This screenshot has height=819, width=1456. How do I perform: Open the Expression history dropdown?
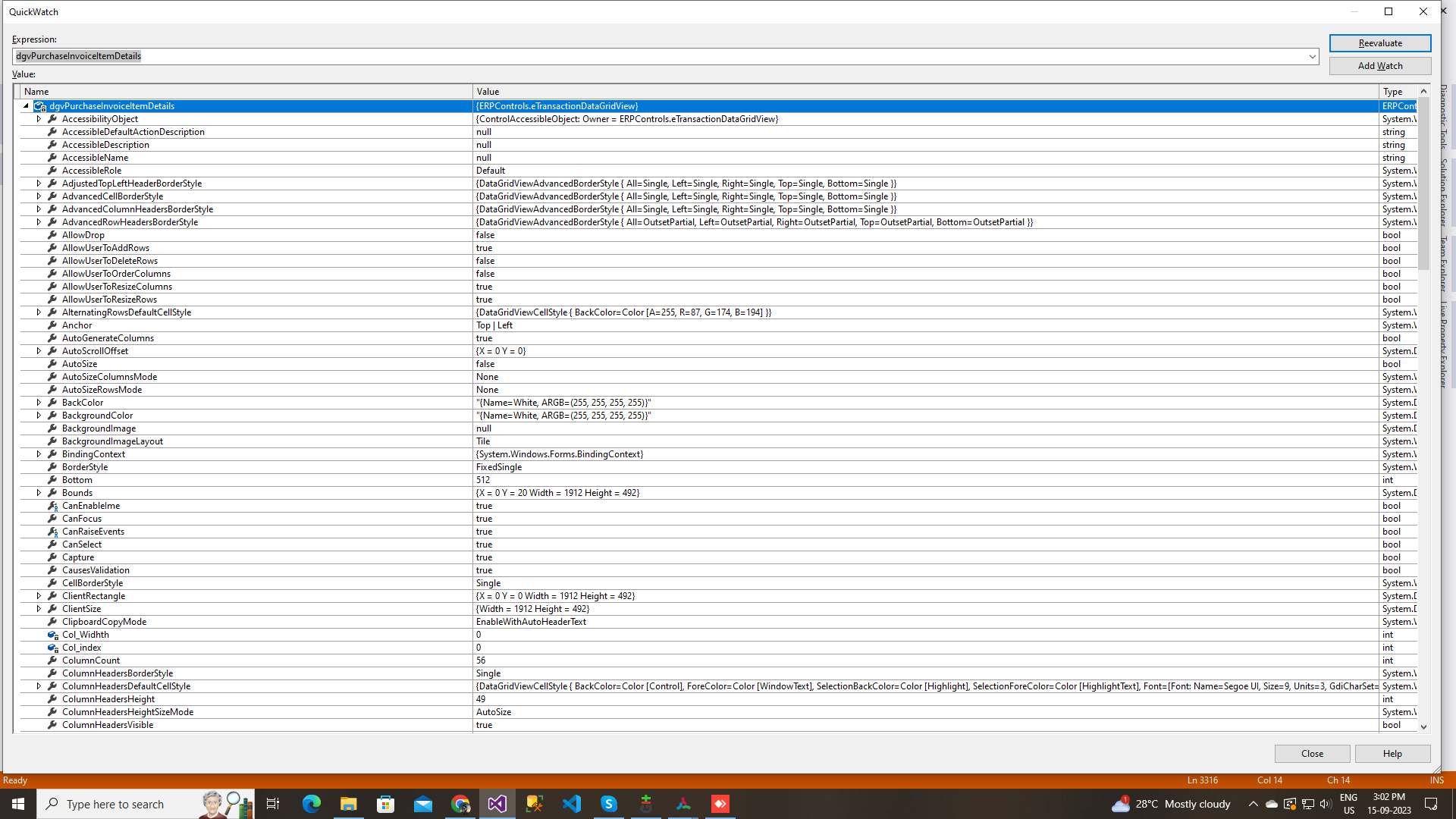[x=1312, y=56]
